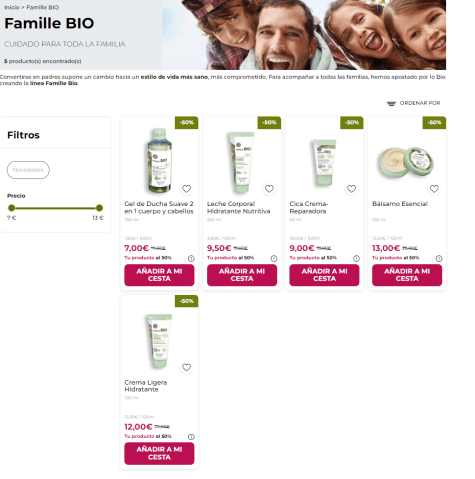Open info icon beside Gel de Ducha offer
The width and height of the screenshot is (475, 479).
pyautogui.click(x=191, y=258)
